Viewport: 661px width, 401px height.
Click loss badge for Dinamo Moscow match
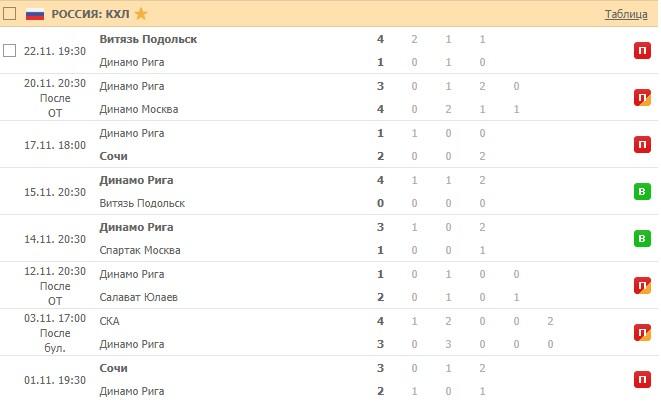coord(642,97)
